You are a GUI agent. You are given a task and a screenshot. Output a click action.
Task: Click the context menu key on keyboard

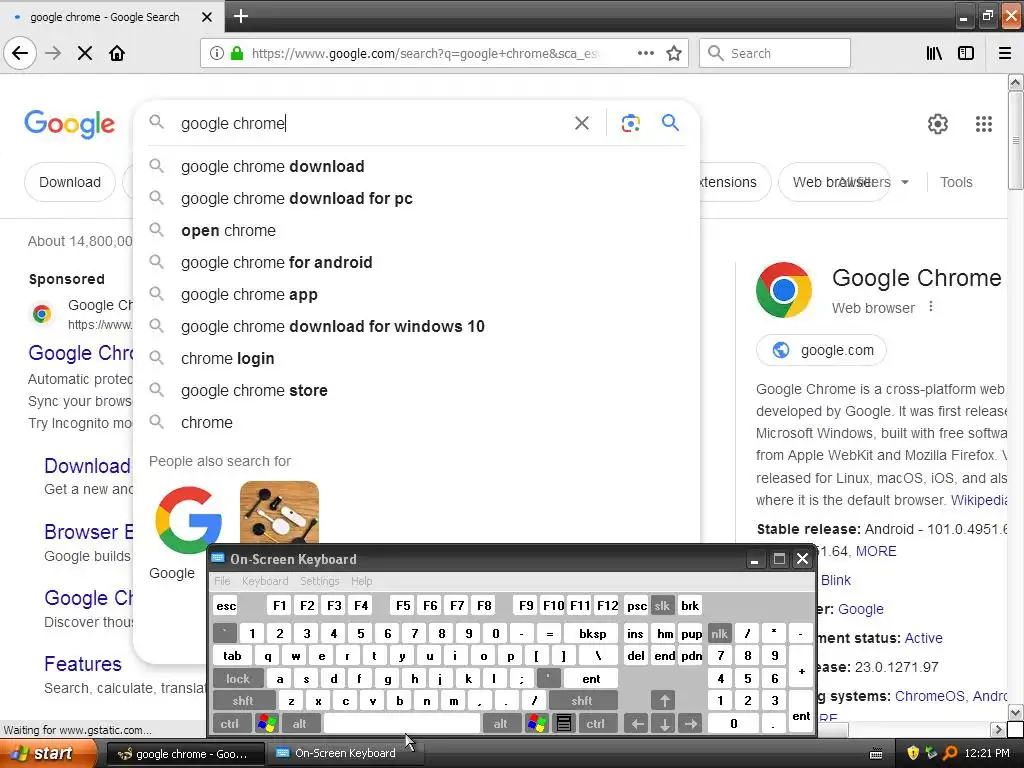coord(564,724)
